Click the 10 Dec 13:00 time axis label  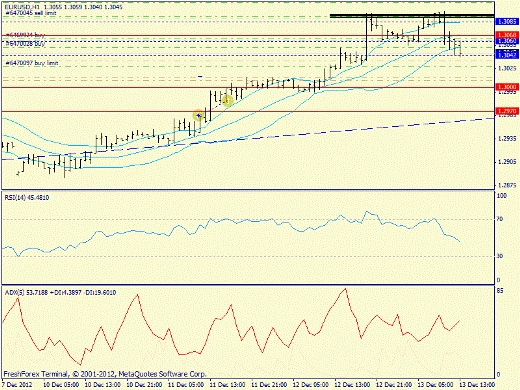(x=103, y=385)
